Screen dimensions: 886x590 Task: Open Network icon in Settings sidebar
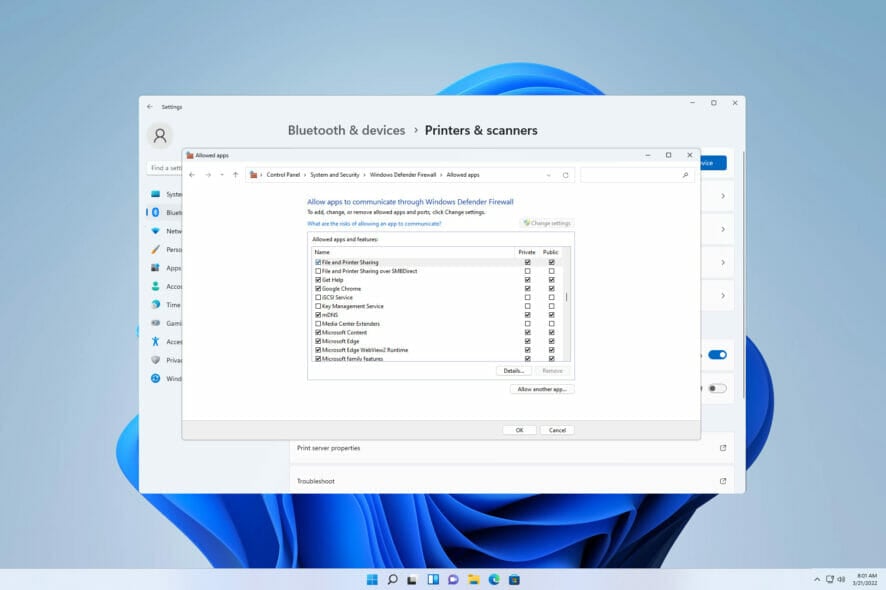pos(155,231)
